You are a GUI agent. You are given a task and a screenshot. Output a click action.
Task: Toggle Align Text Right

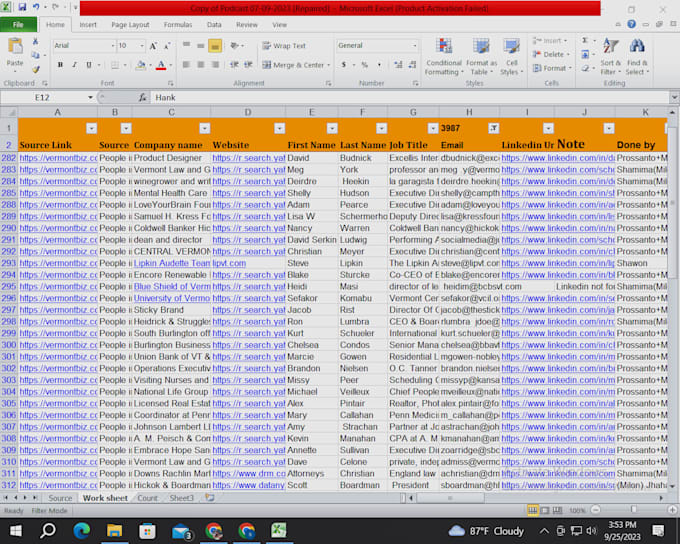pos(215,65)
